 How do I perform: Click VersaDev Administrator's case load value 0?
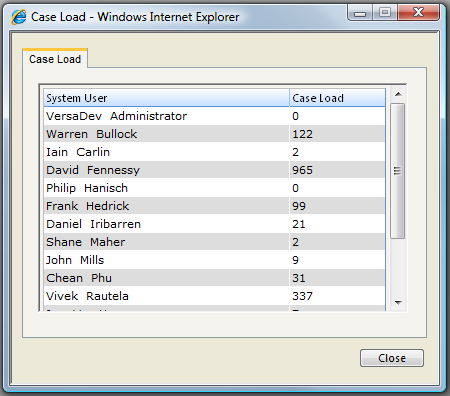click(296, 116)
